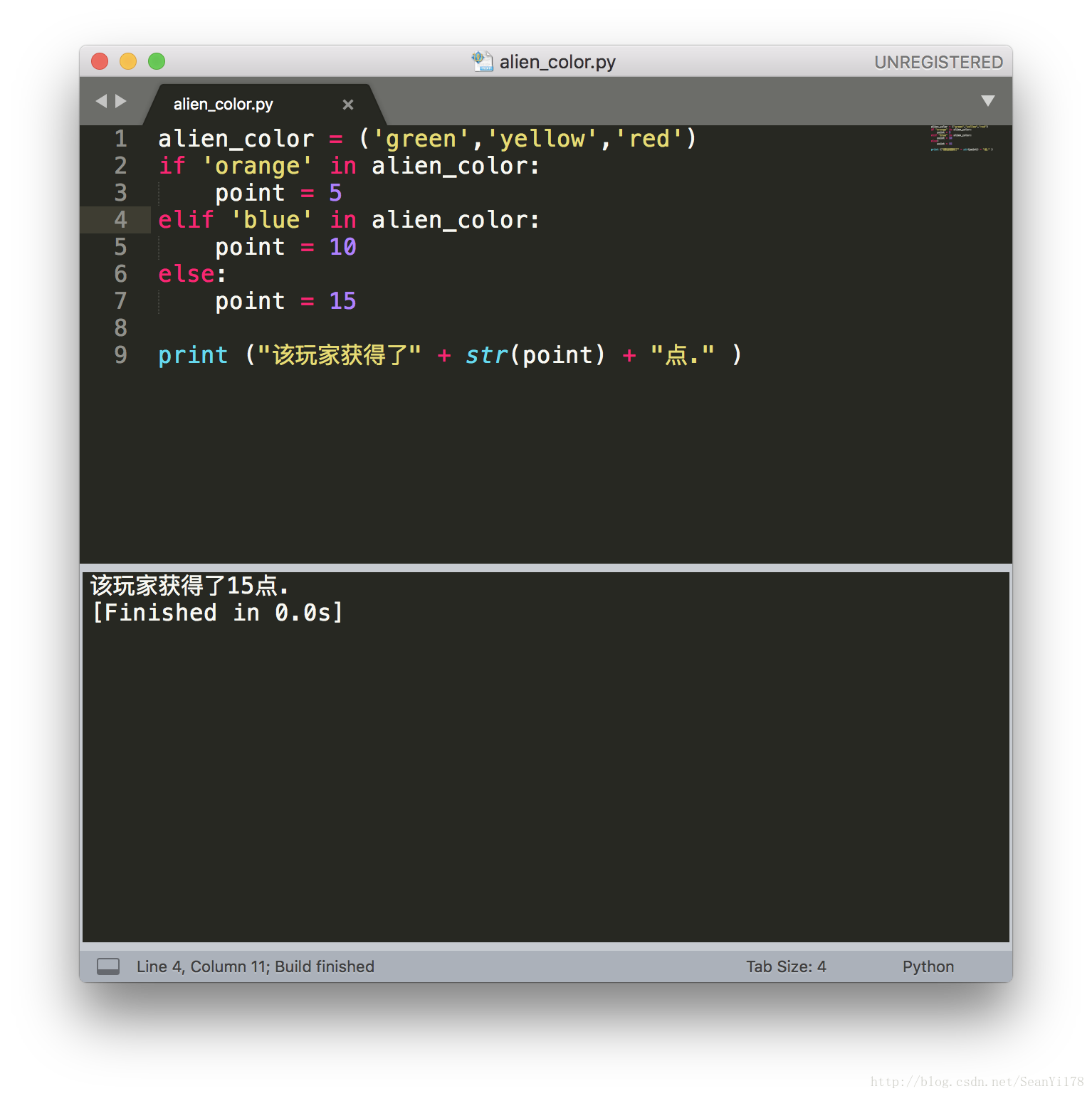This screenshot has width=1092, height=1096.
Task: Close the window with the red button
Action: coord(100,61)
